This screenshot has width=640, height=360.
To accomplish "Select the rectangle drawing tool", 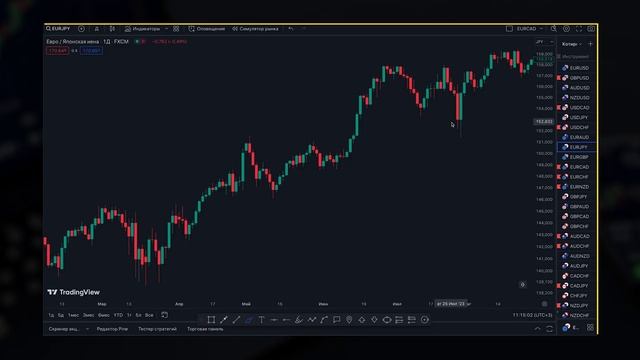I will coord(211,320).
